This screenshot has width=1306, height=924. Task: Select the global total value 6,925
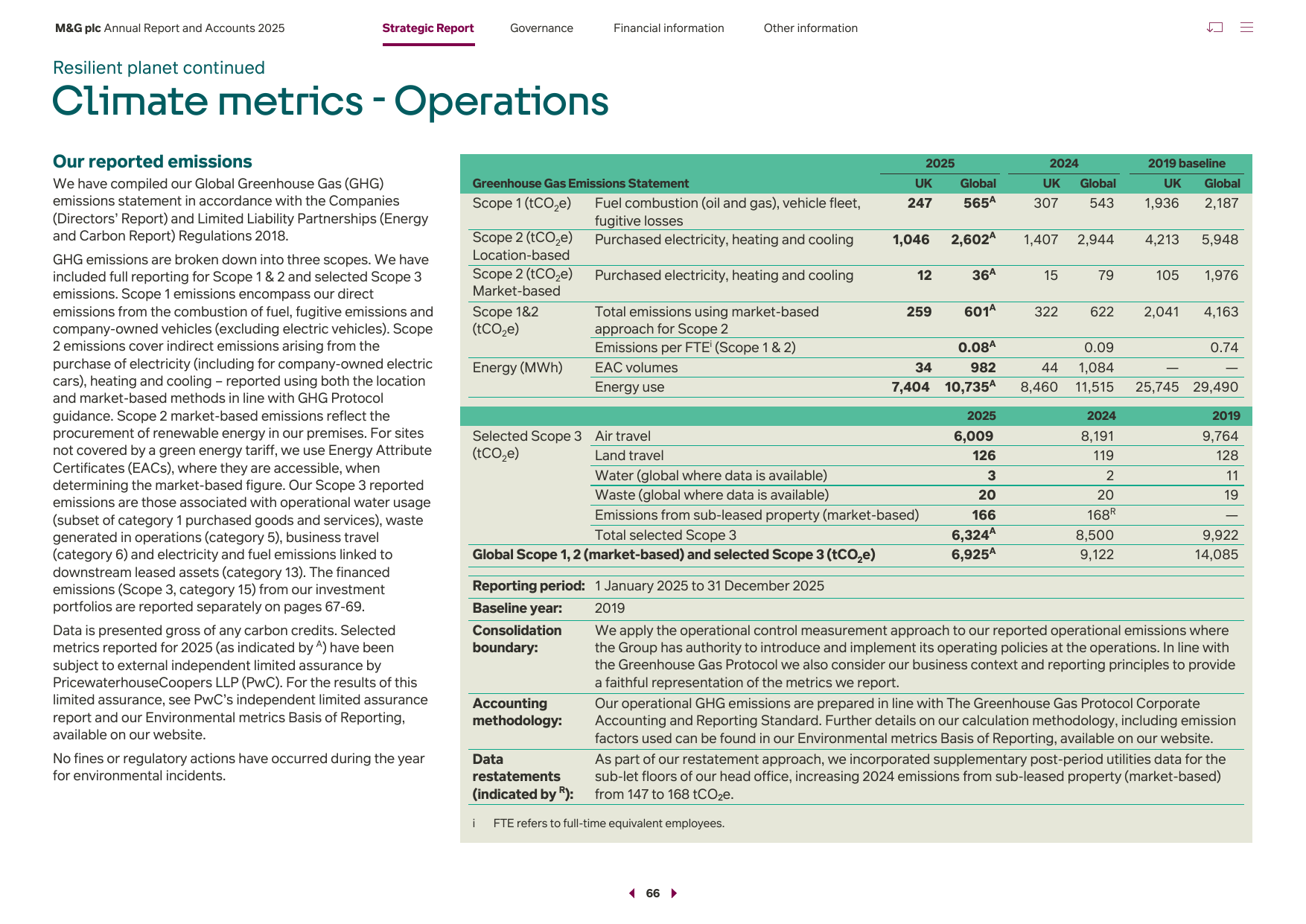point(973,554)
